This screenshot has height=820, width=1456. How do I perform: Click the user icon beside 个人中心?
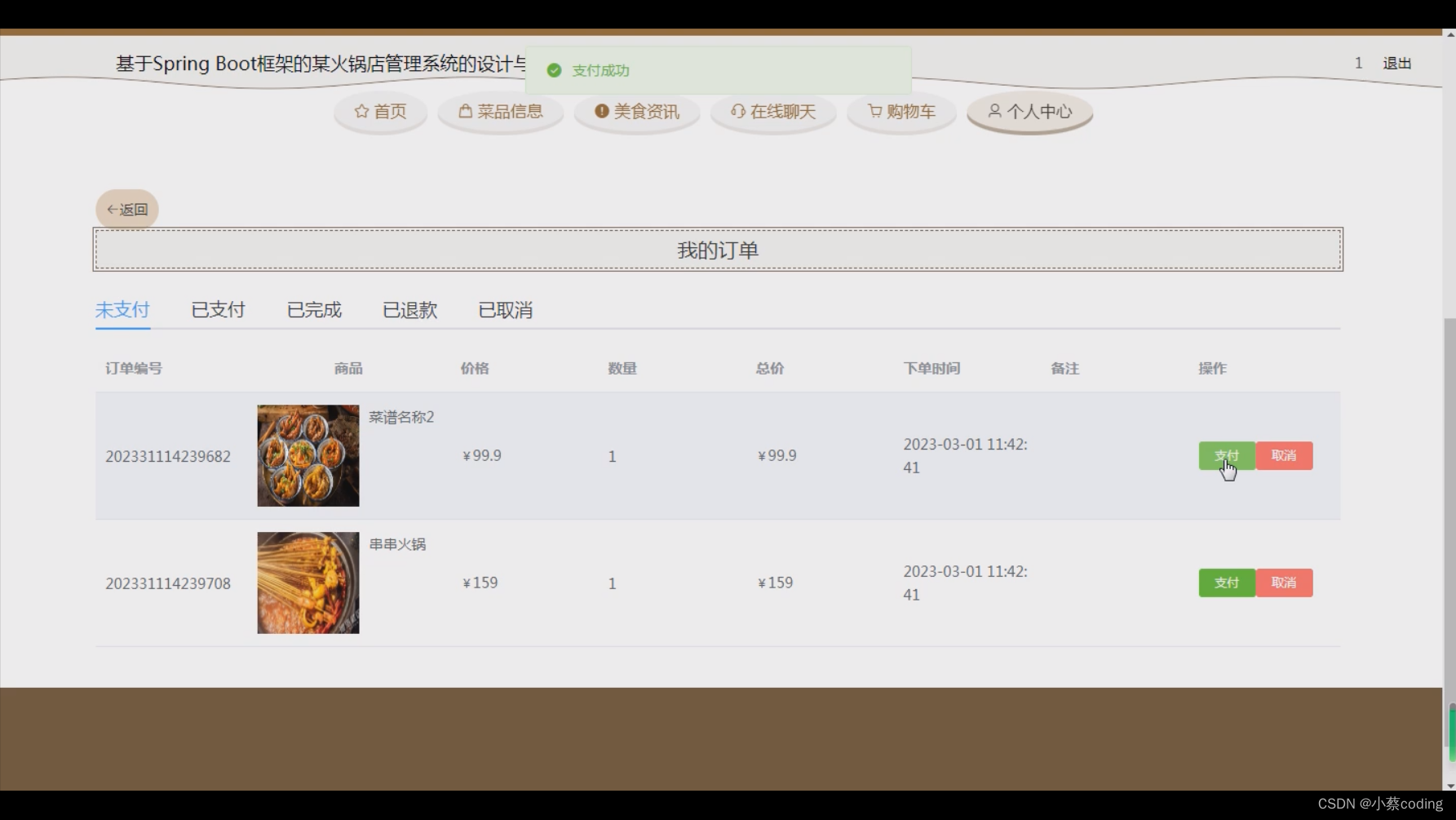994,110
